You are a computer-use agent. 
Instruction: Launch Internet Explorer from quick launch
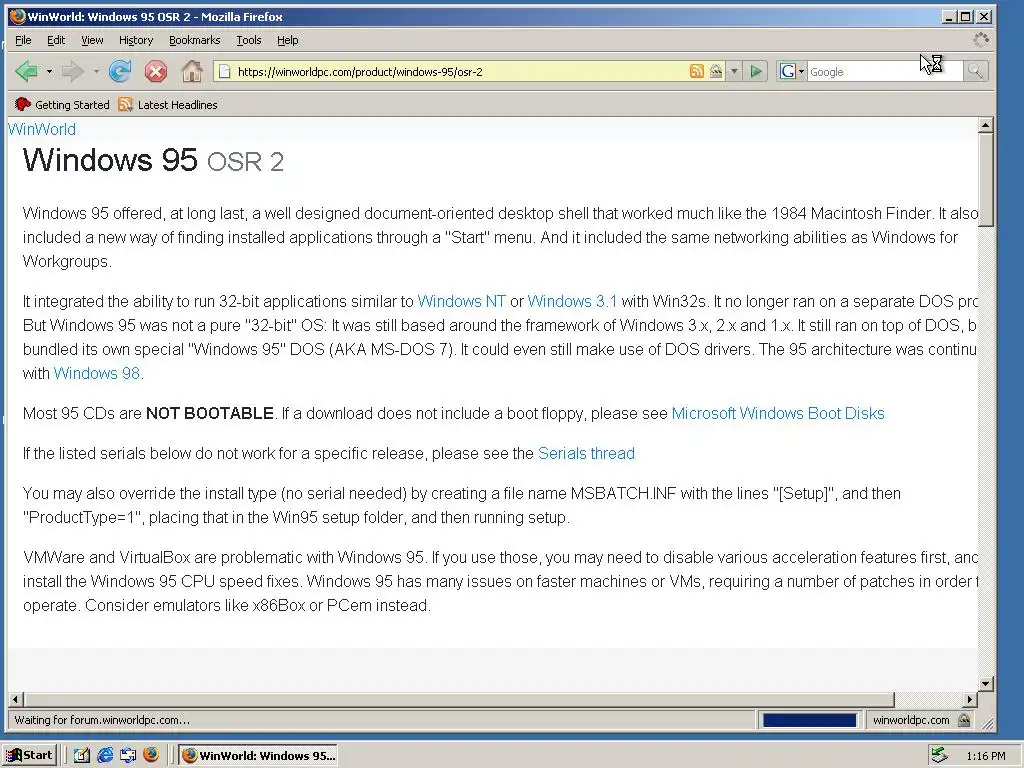coord(104,755)
